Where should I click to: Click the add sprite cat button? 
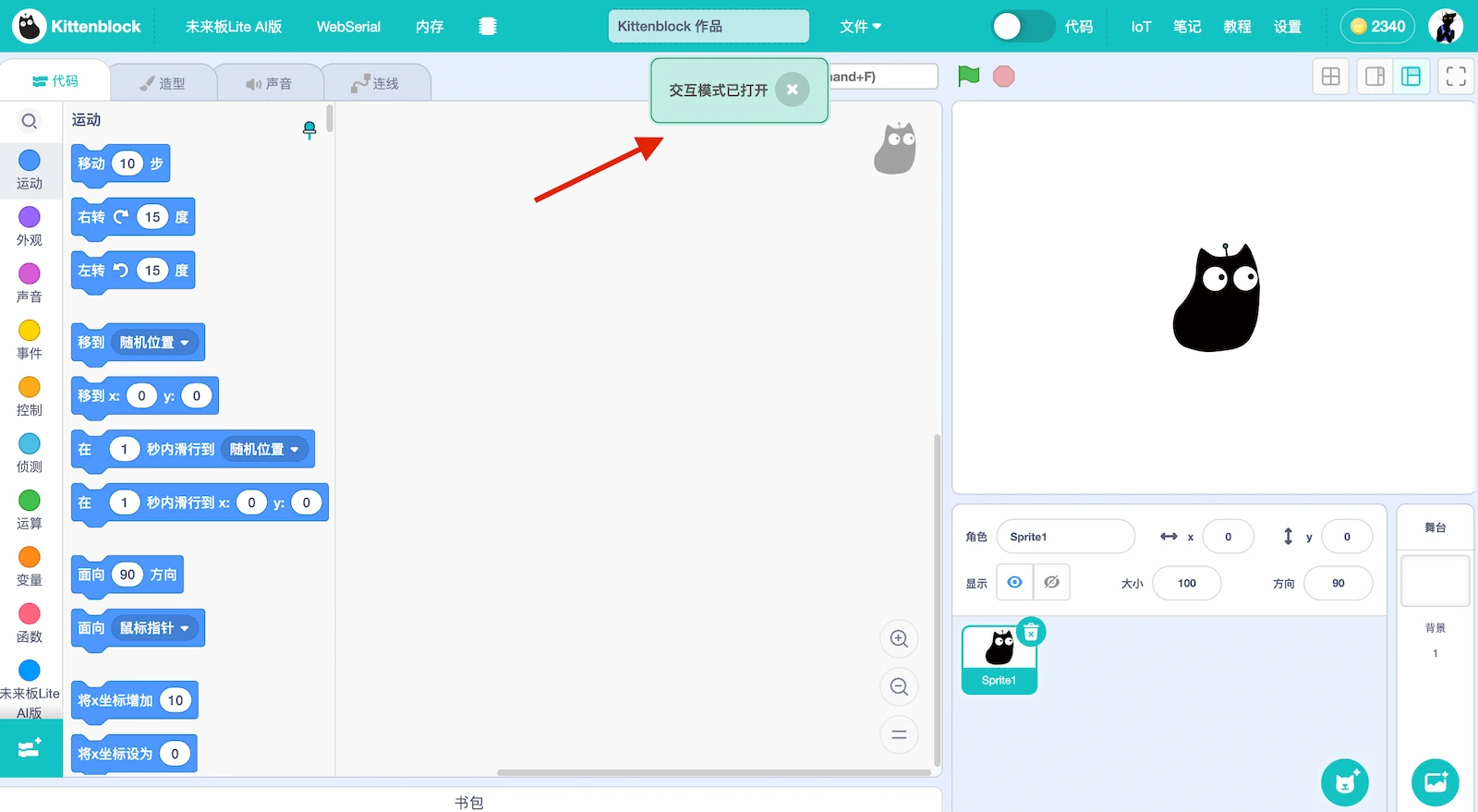pos(1344,782)
